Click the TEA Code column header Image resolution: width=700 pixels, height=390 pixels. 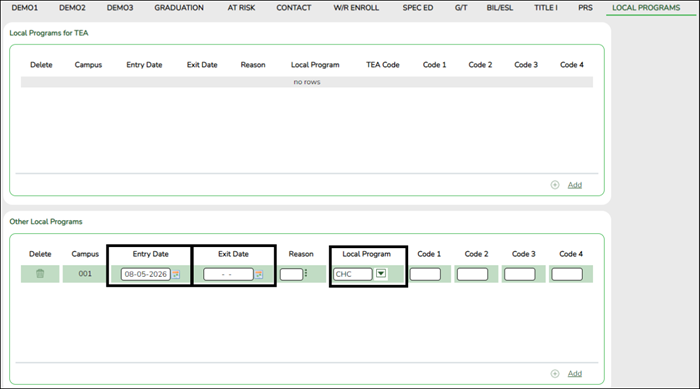pos(383,65)
